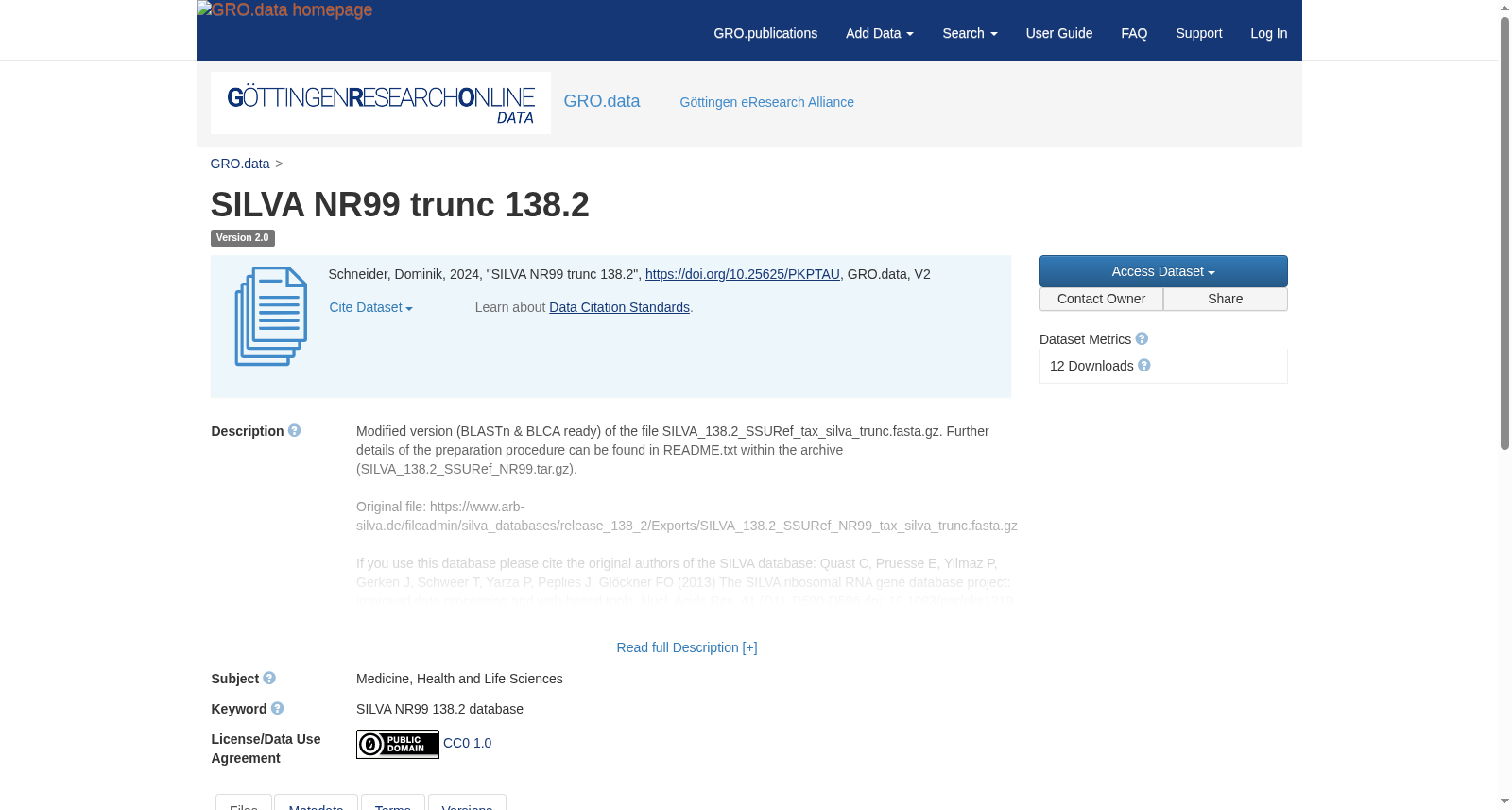Open the User Guide page
Screen dimensions: 1512x810
click(1059, 33)
